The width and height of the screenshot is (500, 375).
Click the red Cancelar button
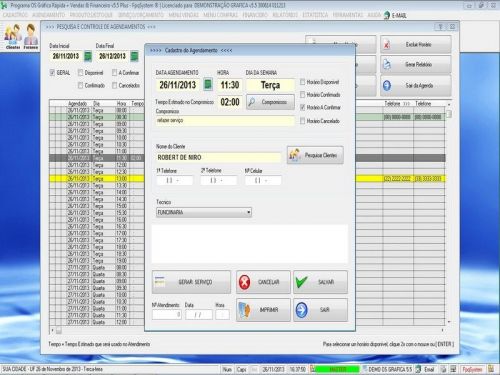click(263, 282)
